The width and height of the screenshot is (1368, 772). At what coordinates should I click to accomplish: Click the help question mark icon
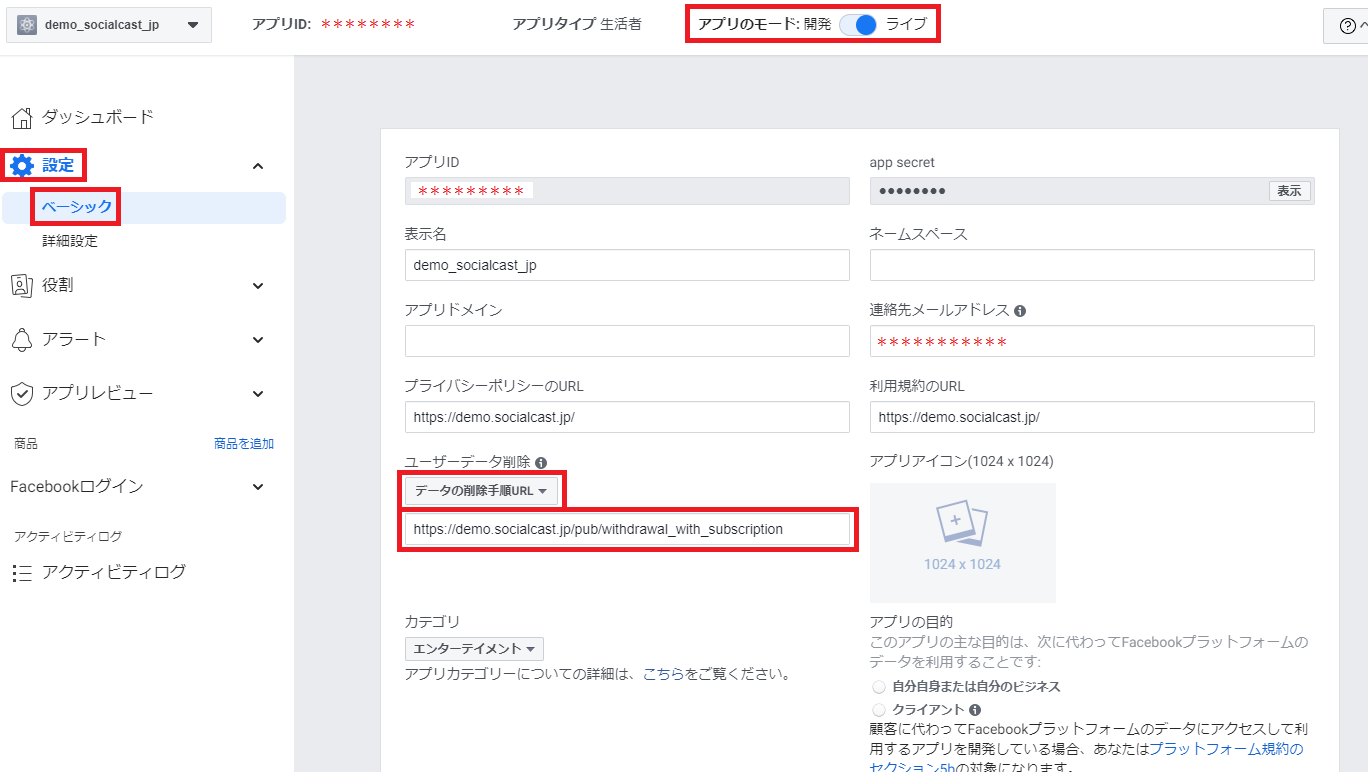click(x=1347, y=26)
